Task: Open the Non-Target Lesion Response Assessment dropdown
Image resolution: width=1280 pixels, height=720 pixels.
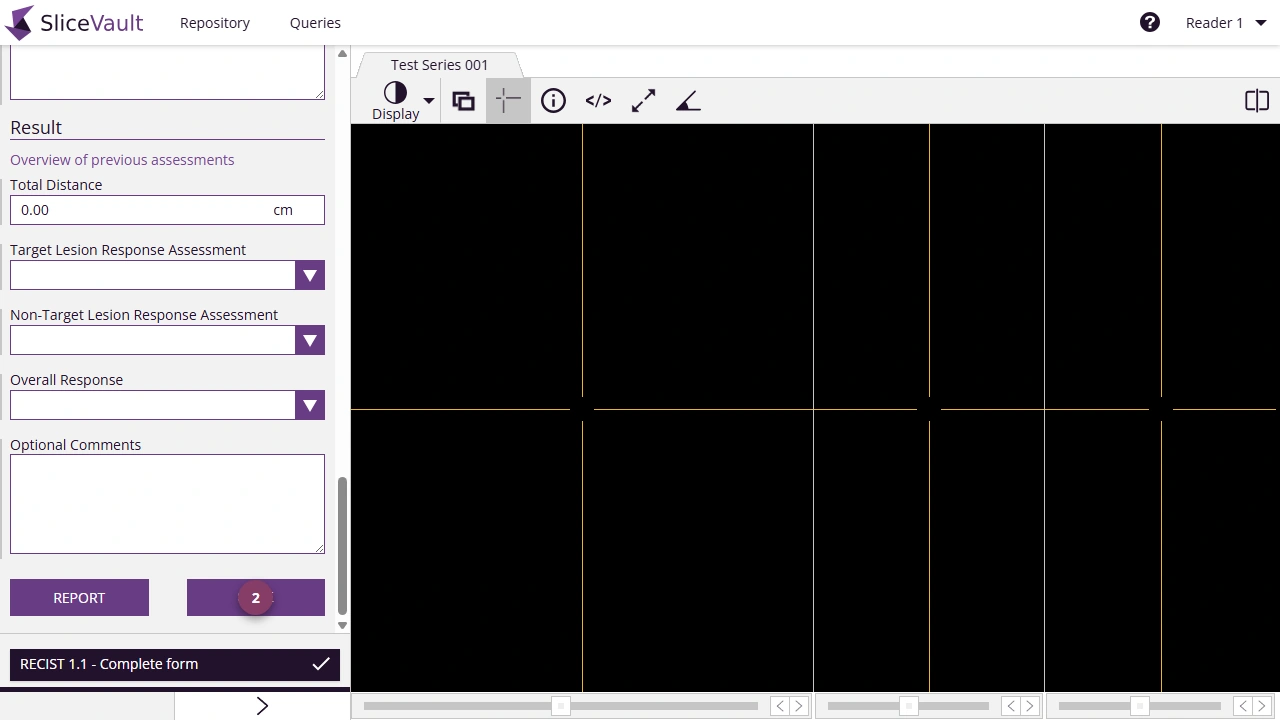Action: pyautogui.click(x=309, y=340)
